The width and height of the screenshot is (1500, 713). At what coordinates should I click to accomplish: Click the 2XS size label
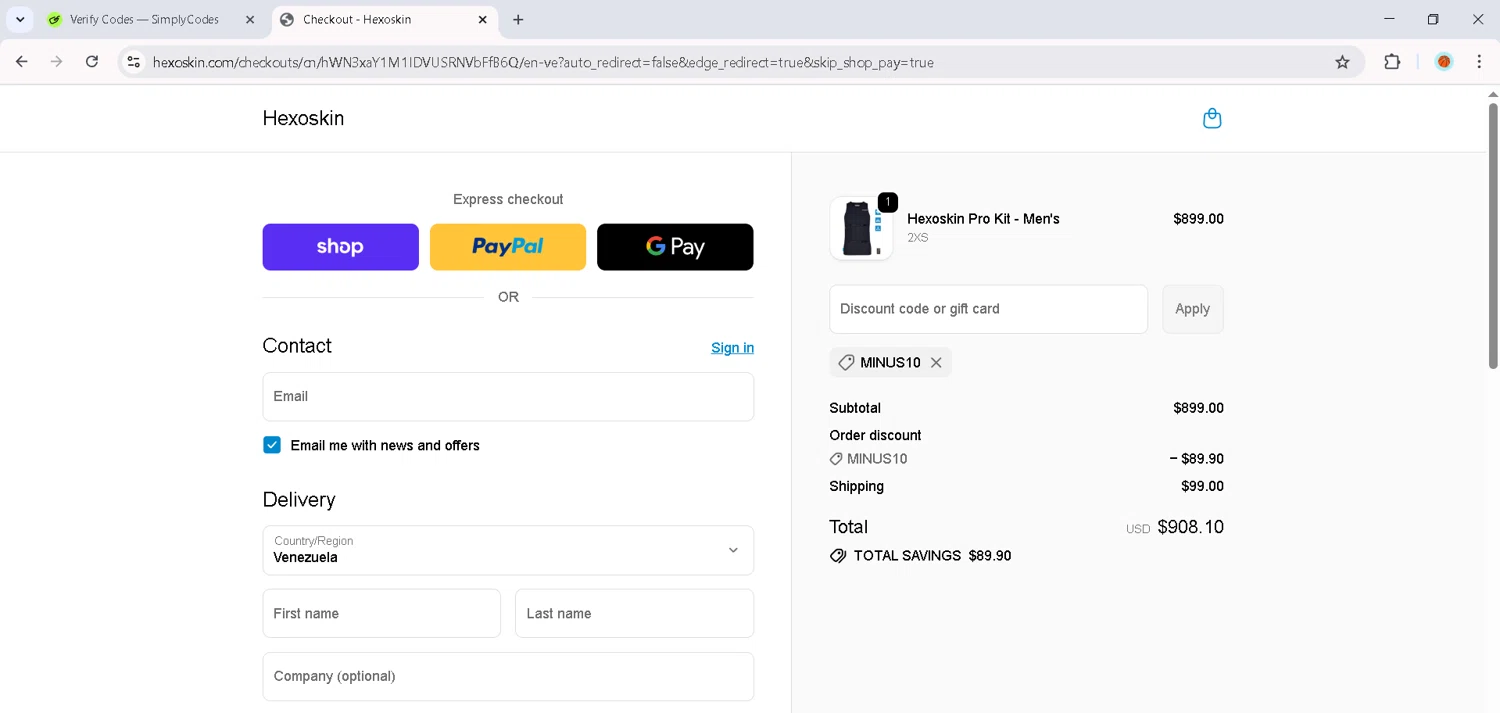917,238
